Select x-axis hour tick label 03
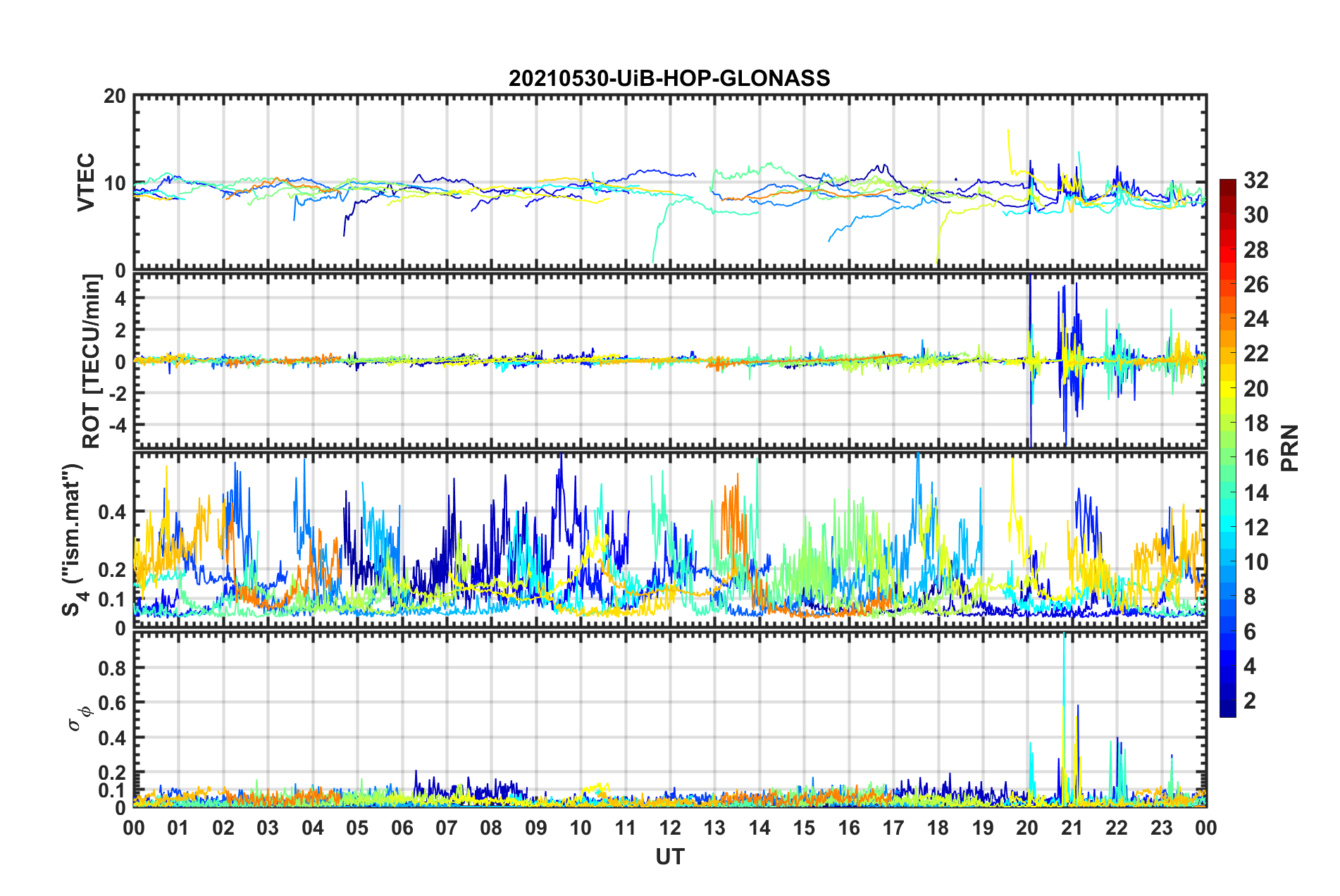The height and width of the screenshot is (896, 1340). coord(268,828)
